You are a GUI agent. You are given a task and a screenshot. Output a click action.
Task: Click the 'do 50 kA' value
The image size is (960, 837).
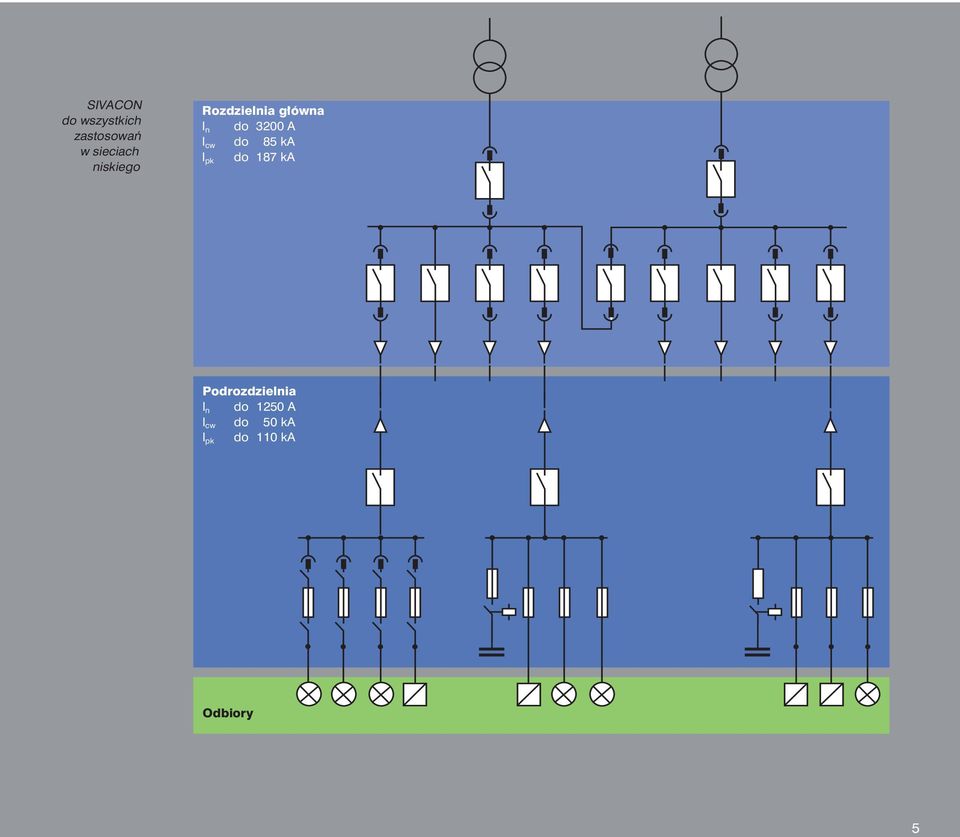264,422
